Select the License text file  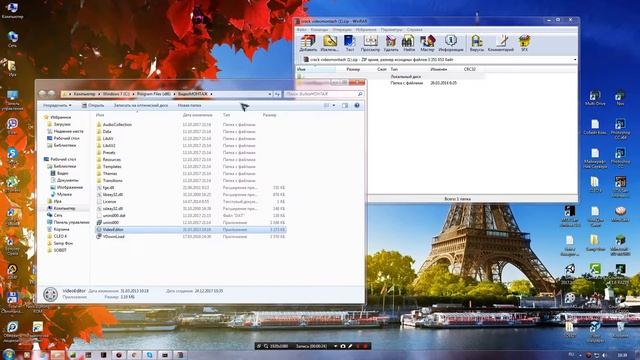coord(109,202)
